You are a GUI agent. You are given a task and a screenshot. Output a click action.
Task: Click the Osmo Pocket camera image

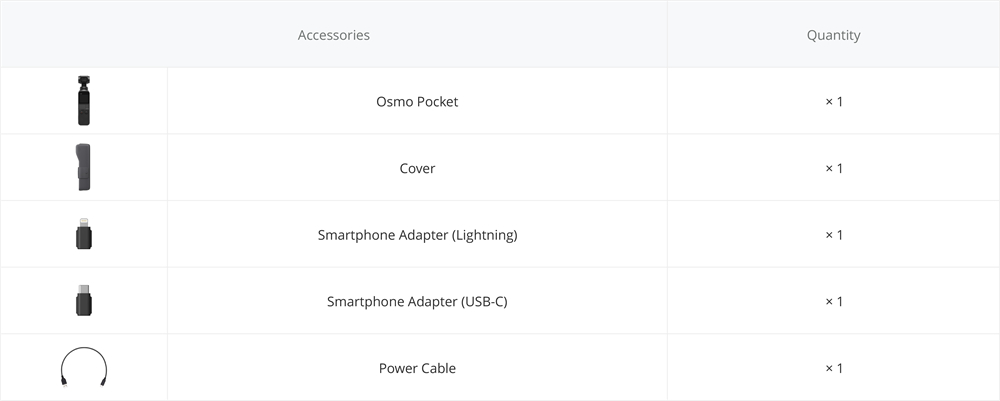click(84, 101)
